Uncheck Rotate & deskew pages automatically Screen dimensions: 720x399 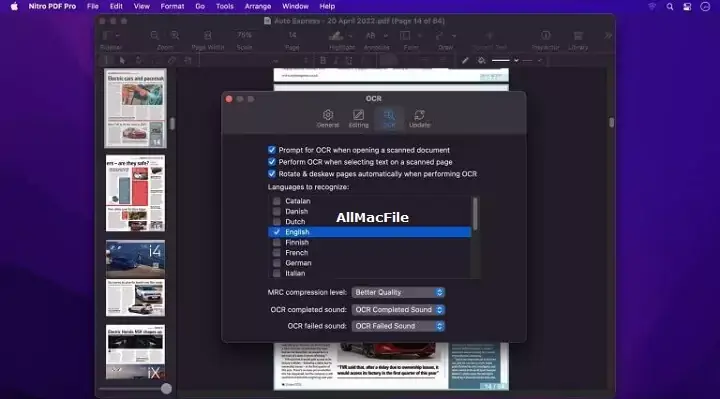(x=272, y=174)
